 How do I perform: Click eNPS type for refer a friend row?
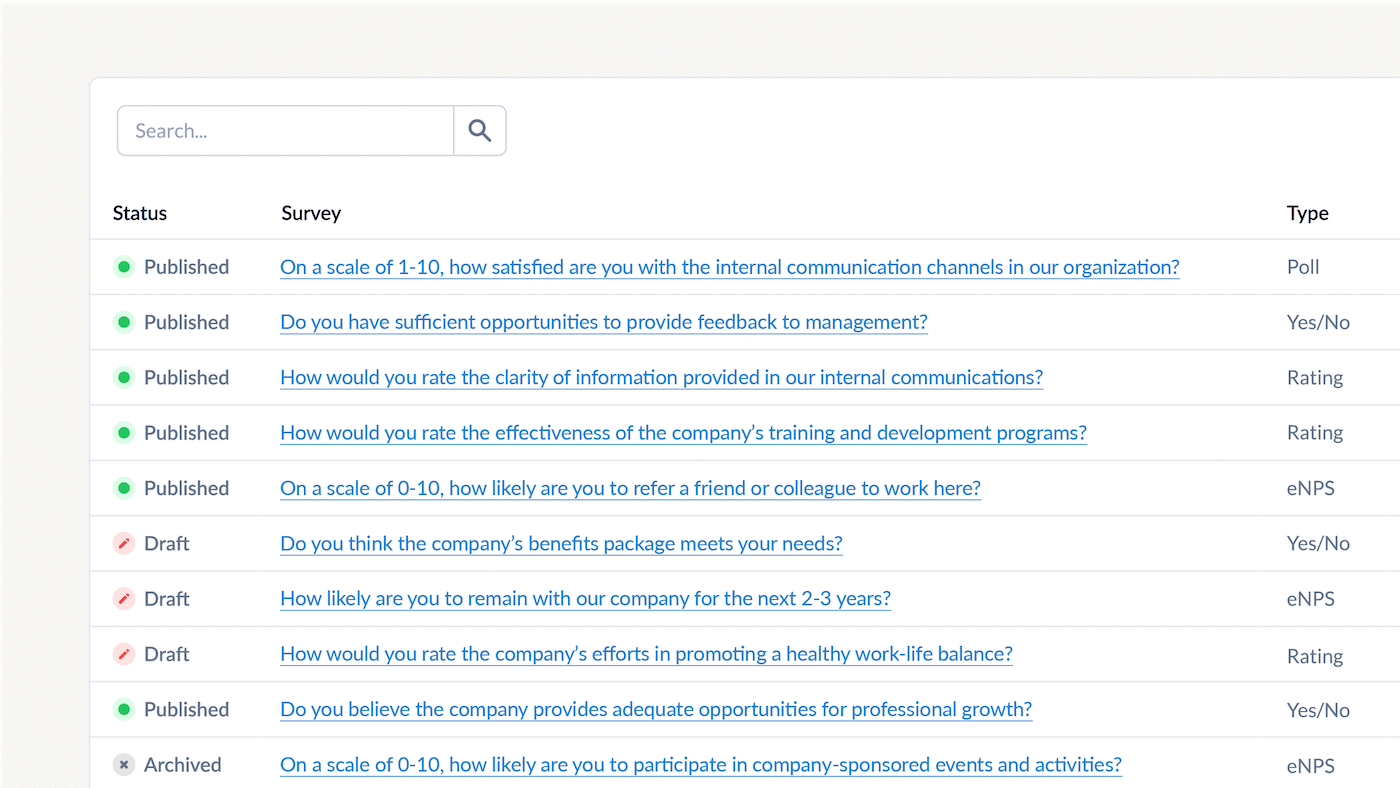(x=1311, y=489)
